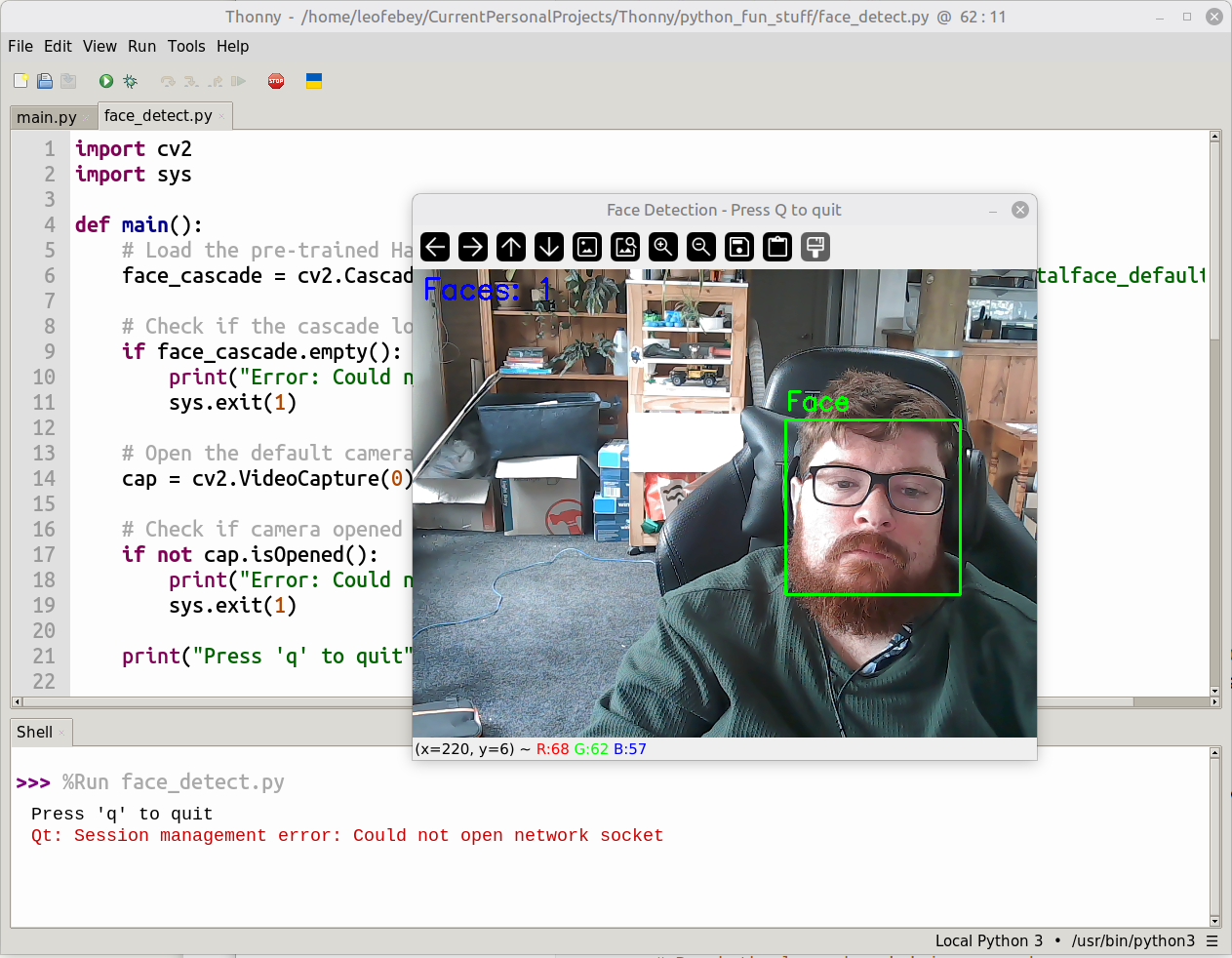This screenshot has width=1232, height=958.
Task: Close the face_detect.py tab
Action: (x=222, y=116)
